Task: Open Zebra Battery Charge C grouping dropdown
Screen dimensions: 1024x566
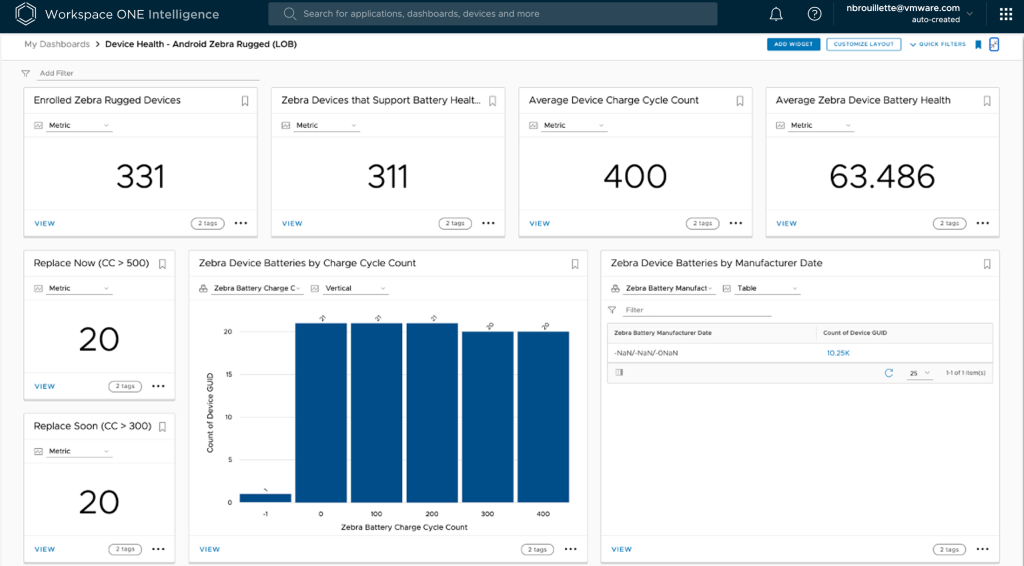Action: (257, 289)
